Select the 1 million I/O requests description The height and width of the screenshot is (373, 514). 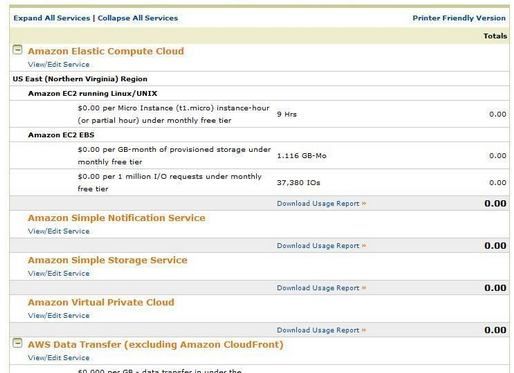[169, 183]
